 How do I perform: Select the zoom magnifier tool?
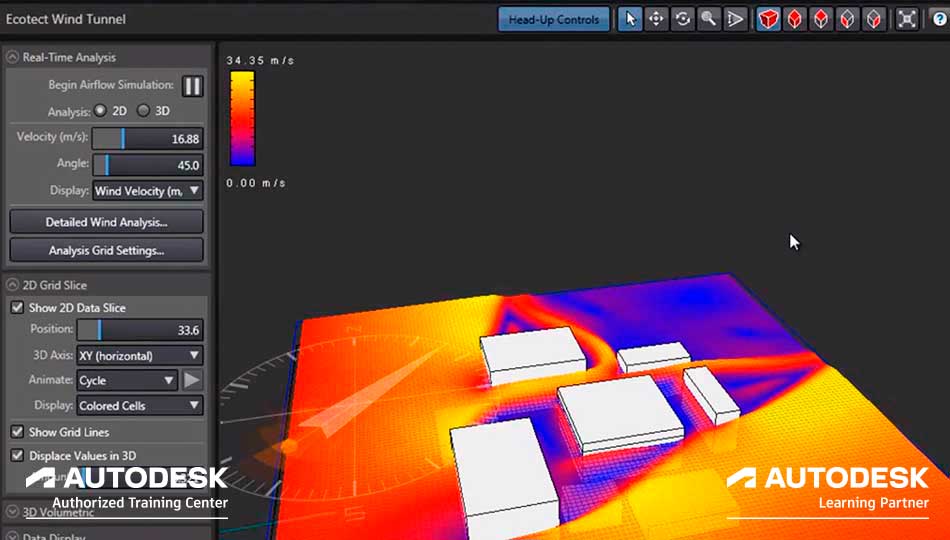click(x=708, y=19)
